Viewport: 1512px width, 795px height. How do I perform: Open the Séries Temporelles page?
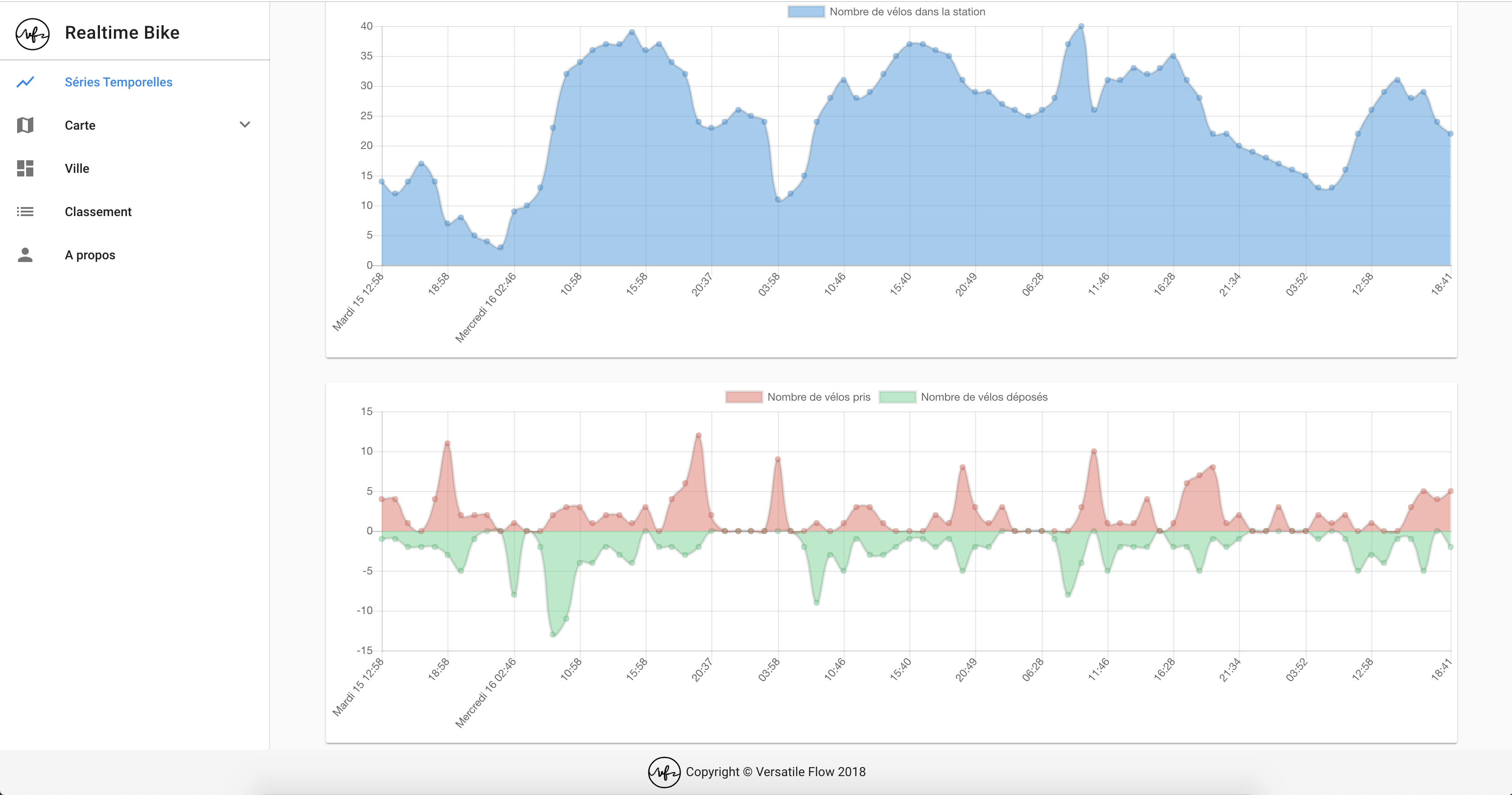(x=118, y=82)
